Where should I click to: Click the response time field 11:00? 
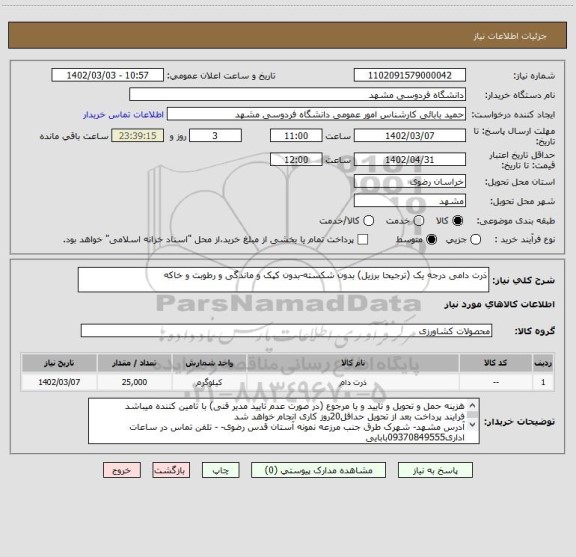(x=296, y=136)
